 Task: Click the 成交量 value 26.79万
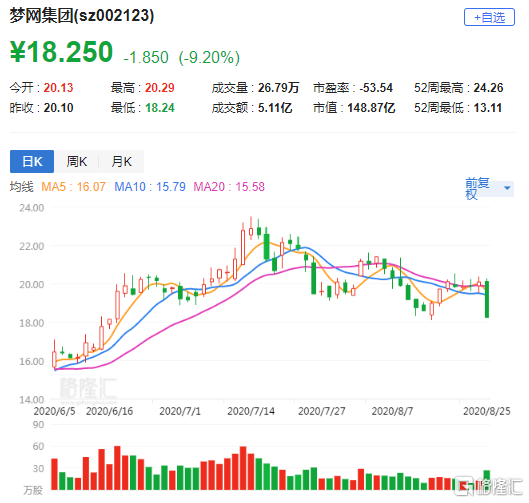(279, 88)
